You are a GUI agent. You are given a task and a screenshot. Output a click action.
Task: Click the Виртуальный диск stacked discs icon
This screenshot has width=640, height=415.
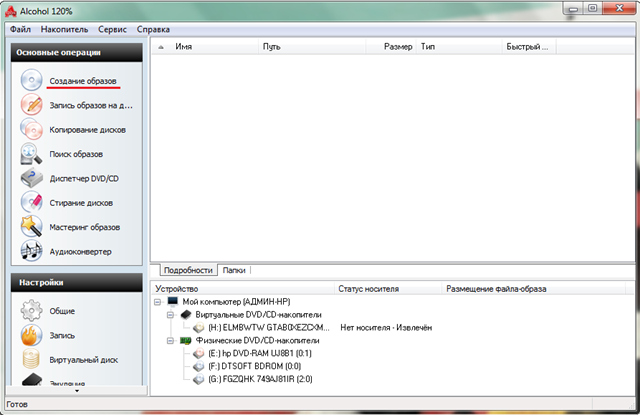(x=31, y=360)
